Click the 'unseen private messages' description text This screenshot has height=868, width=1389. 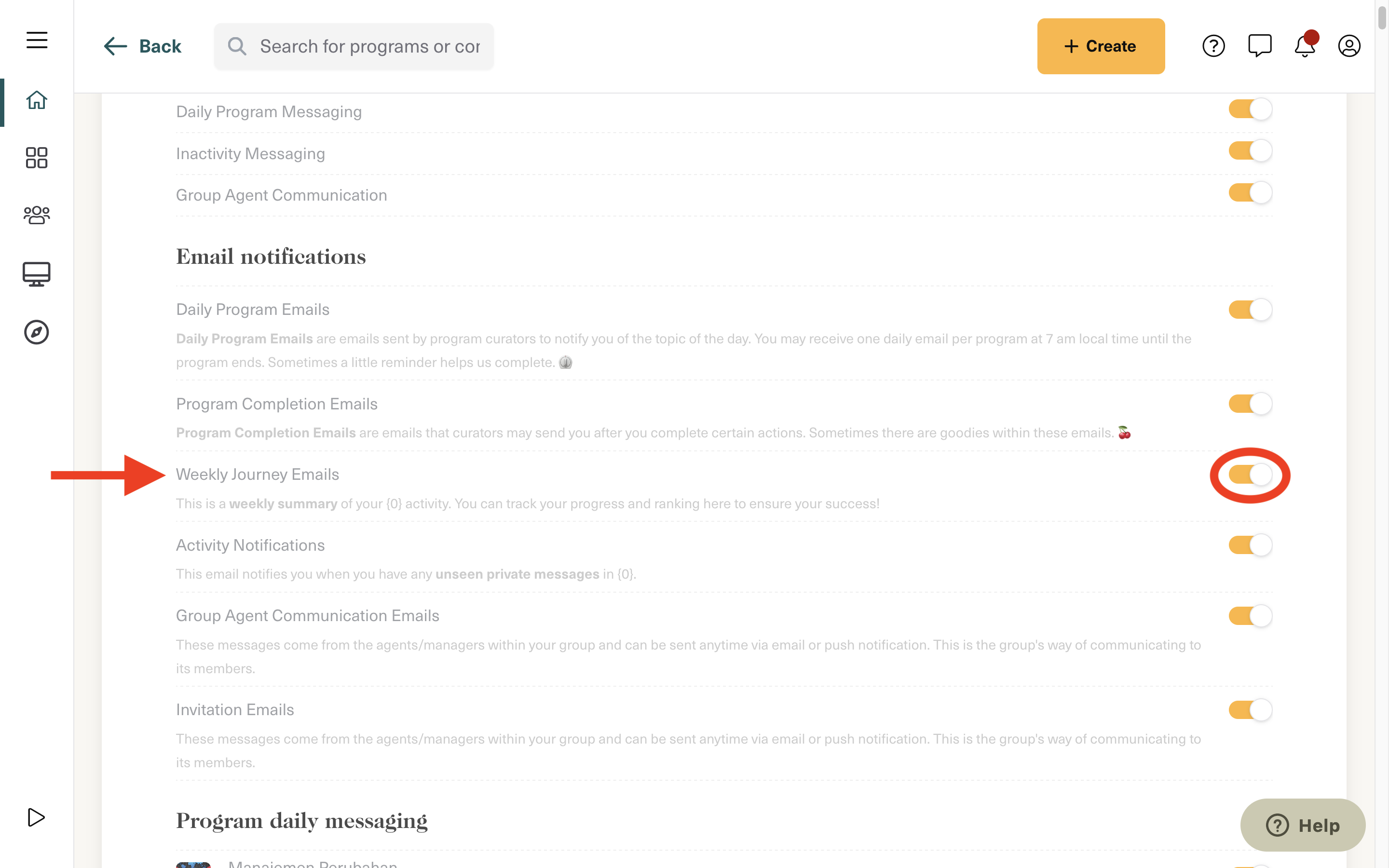tap(517, 574)
